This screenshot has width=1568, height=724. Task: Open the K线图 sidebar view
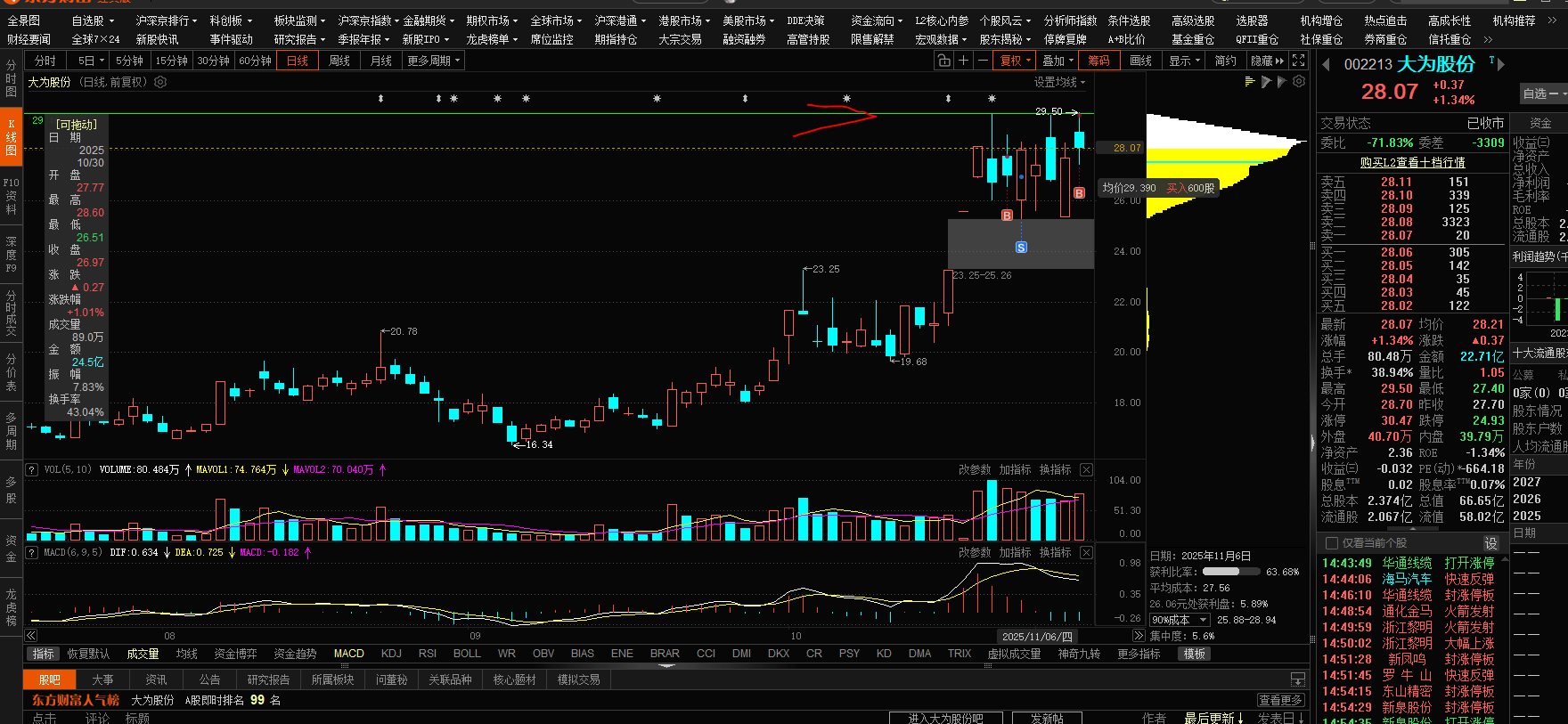click(x=11, y=137)
